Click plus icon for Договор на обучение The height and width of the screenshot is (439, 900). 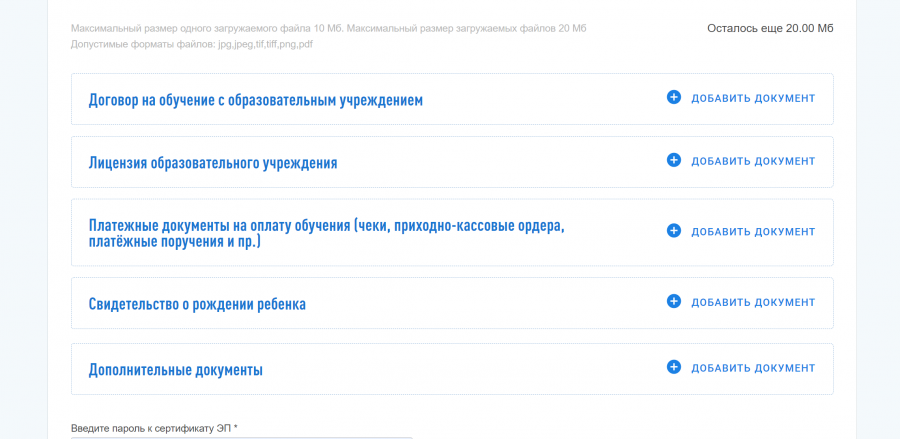pyautogui.click(x=673, y=98)
